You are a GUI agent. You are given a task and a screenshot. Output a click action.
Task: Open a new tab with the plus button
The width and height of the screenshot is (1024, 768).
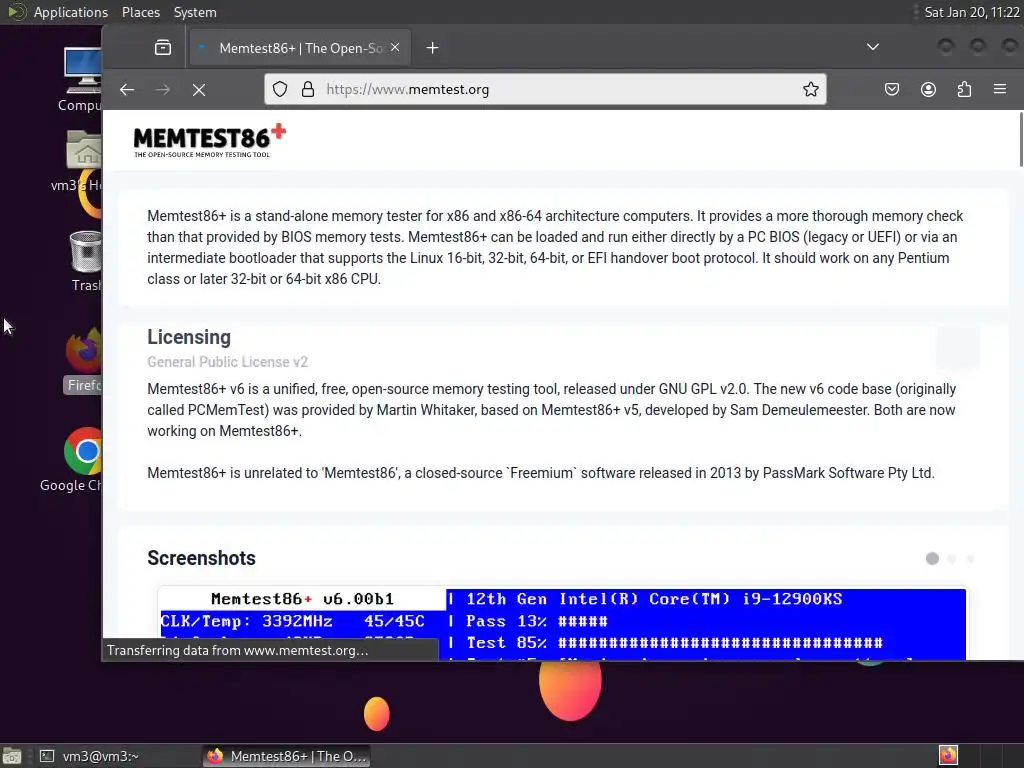[x=432, y=48]
